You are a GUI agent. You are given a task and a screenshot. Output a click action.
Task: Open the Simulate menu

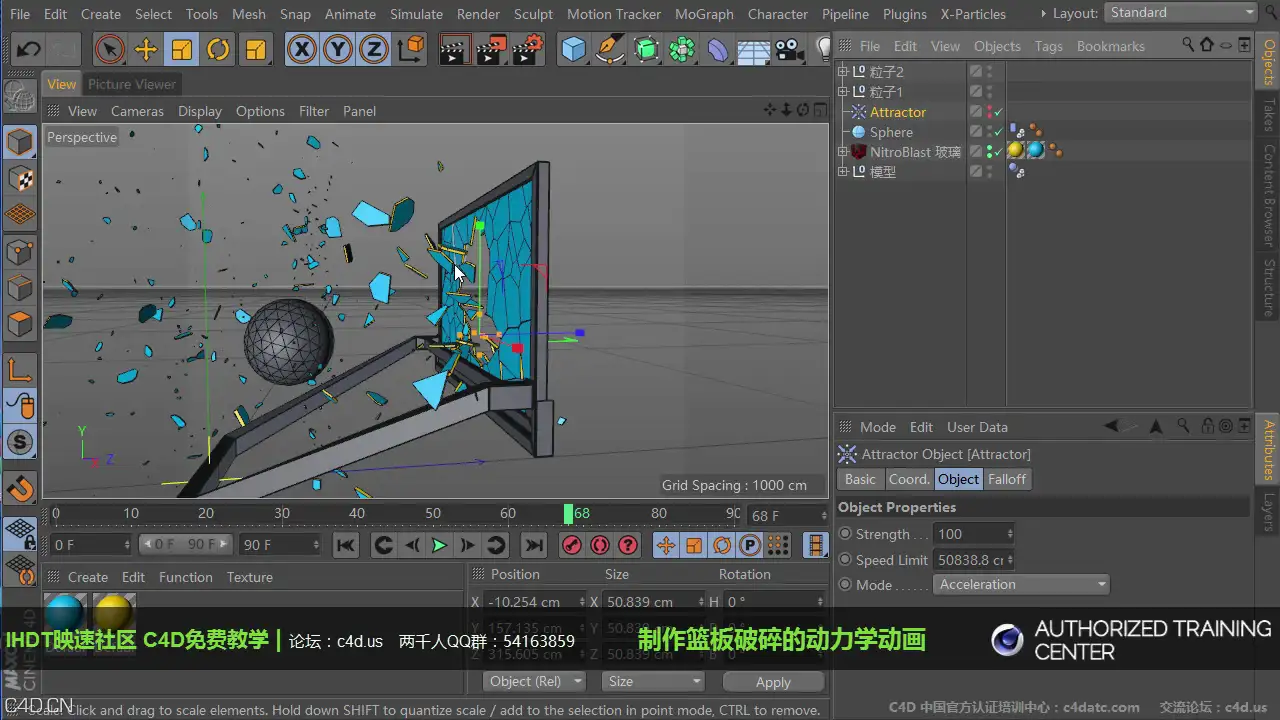416,14
